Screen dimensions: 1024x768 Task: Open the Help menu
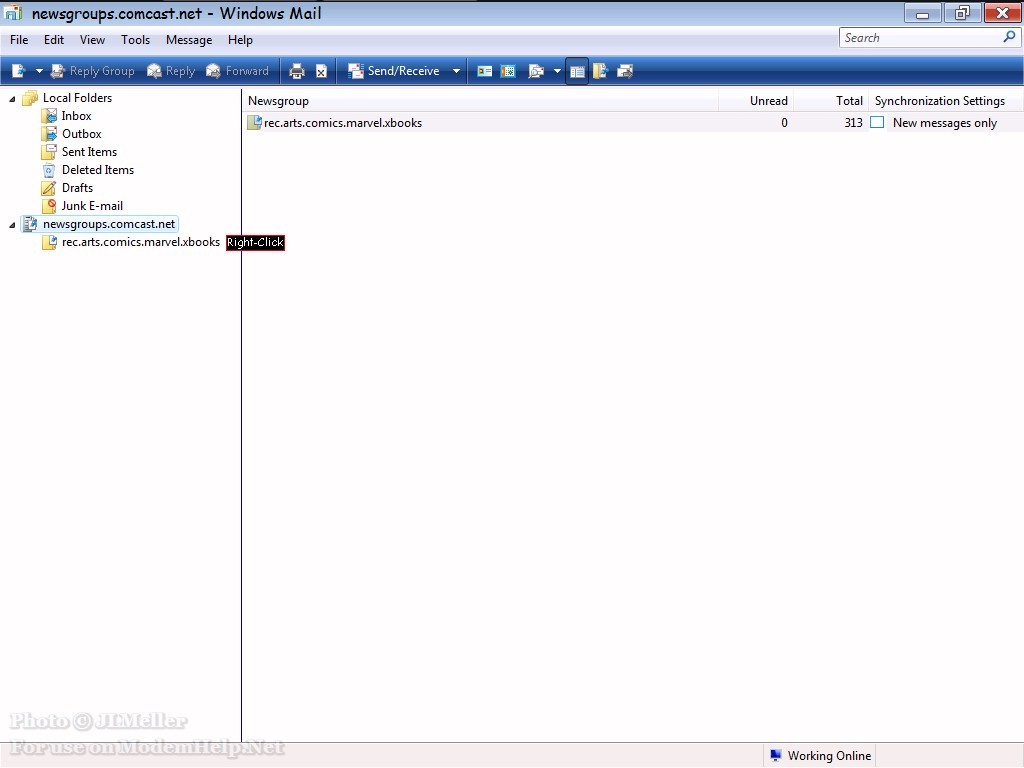(240, 40)
